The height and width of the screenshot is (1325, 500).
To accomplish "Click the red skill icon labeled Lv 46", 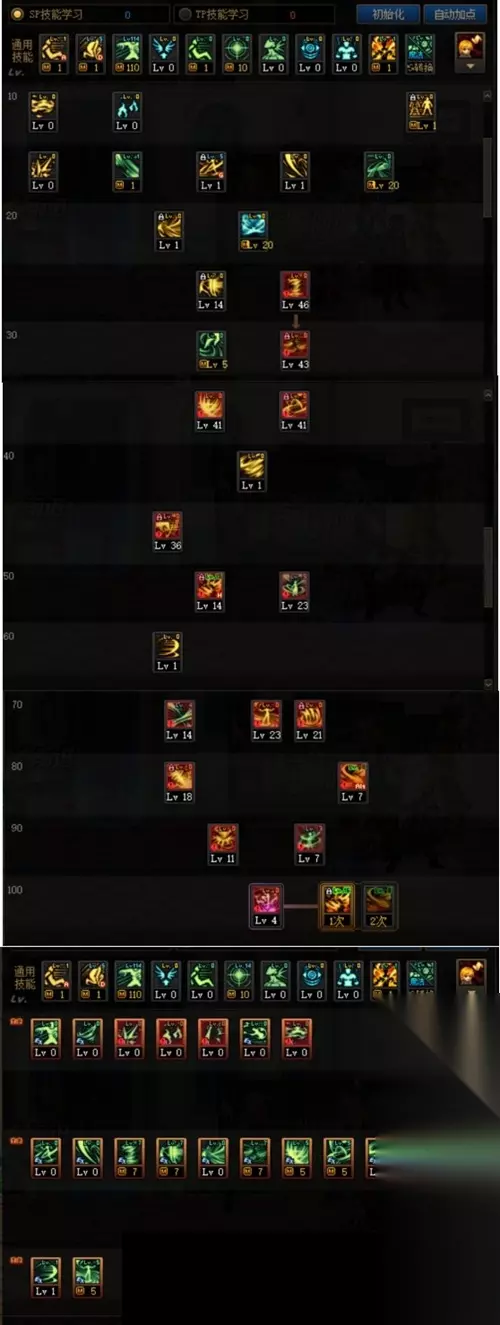I will [x=294, y=291].
